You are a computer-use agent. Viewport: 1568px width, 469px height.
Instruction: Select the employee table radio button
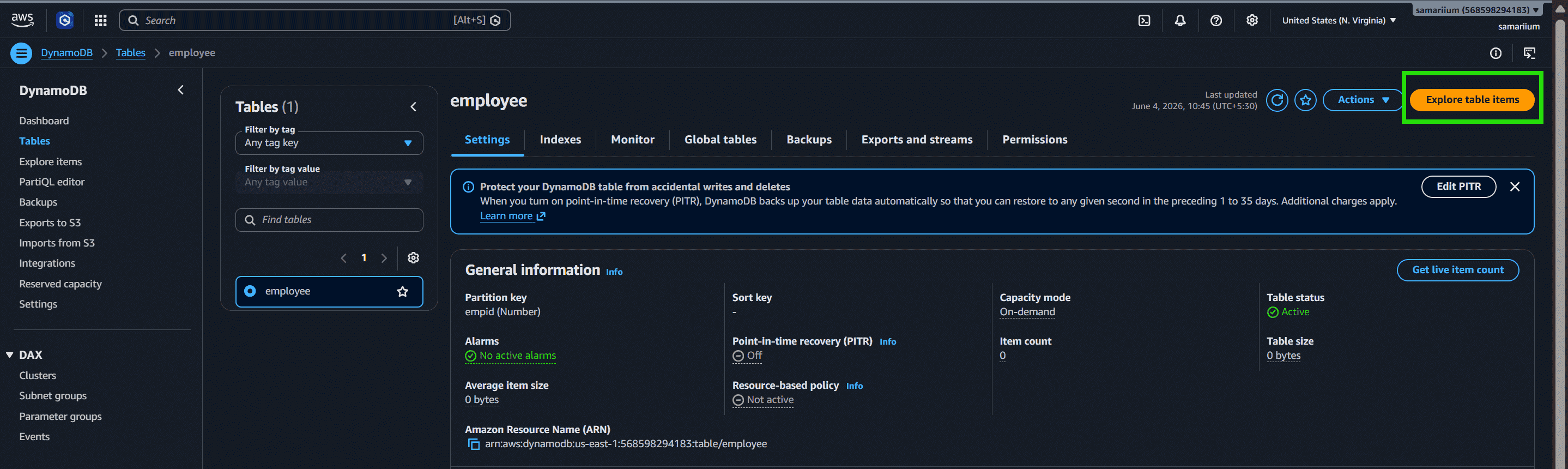tap(250, 291)
